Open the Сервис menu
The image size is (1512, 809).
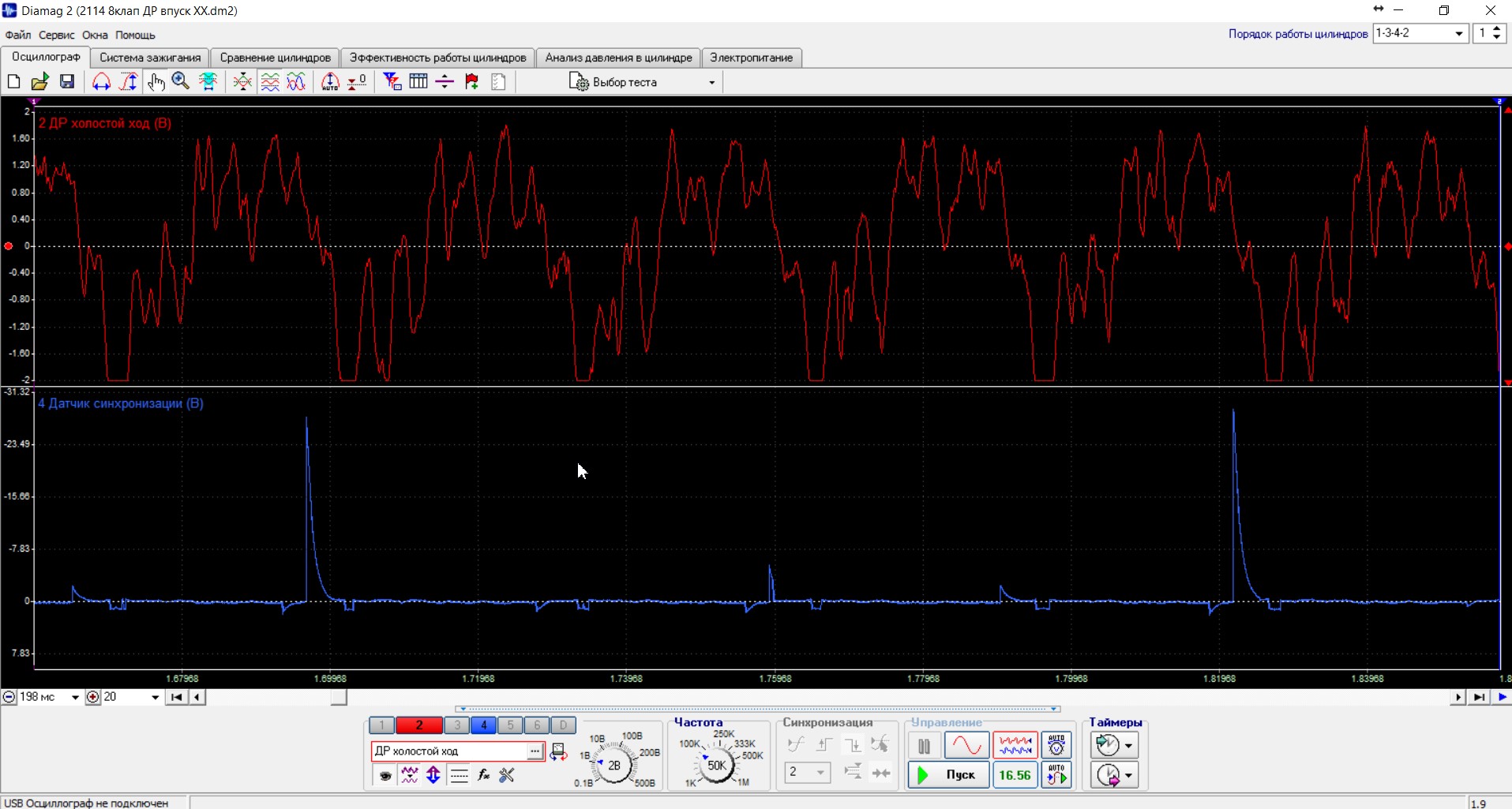pos(56,35)
